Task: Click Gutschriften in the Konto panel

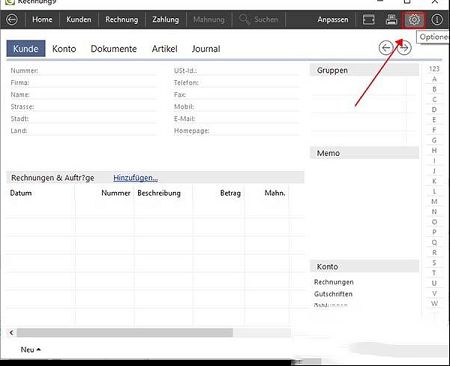Action: point(333,294)
